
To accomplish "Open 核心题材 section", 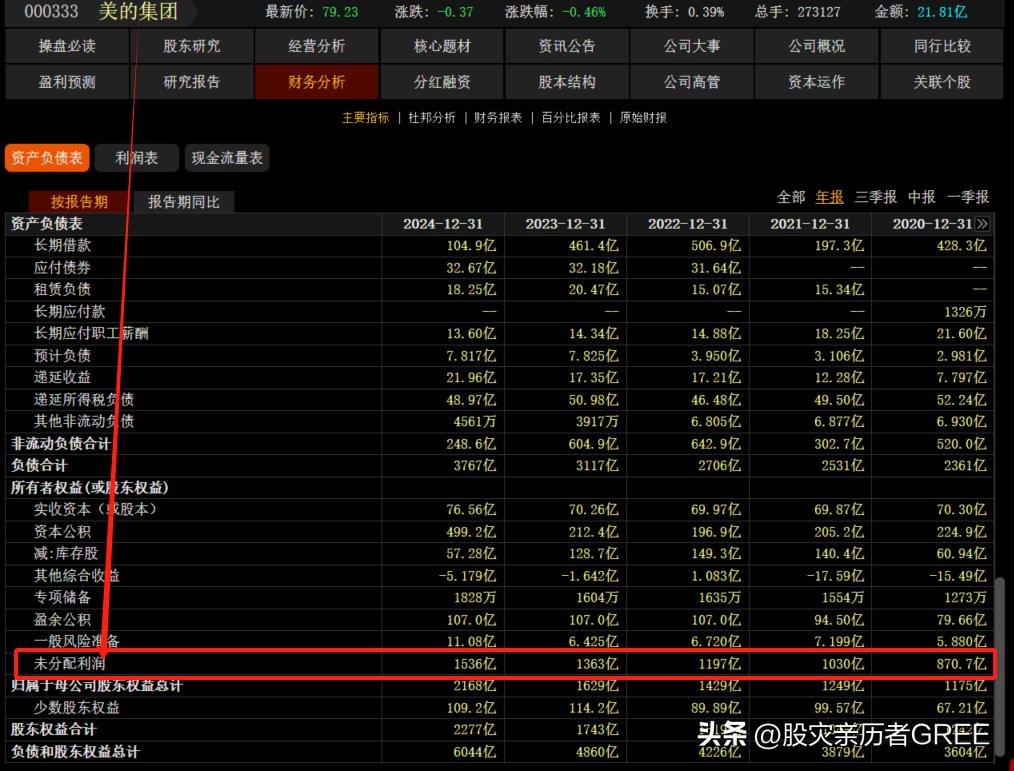I will click(442, 46).
